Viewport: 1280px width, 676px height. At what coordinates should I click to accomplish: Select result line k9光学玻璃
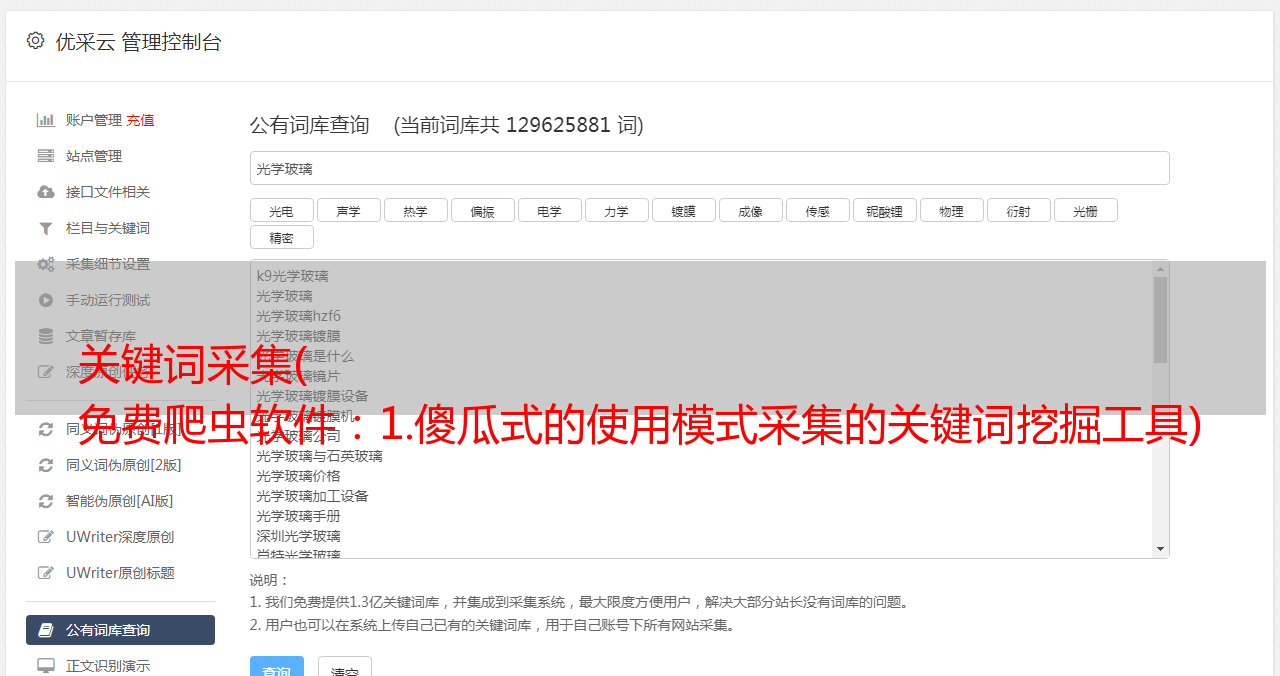click(x=292, y=276)
